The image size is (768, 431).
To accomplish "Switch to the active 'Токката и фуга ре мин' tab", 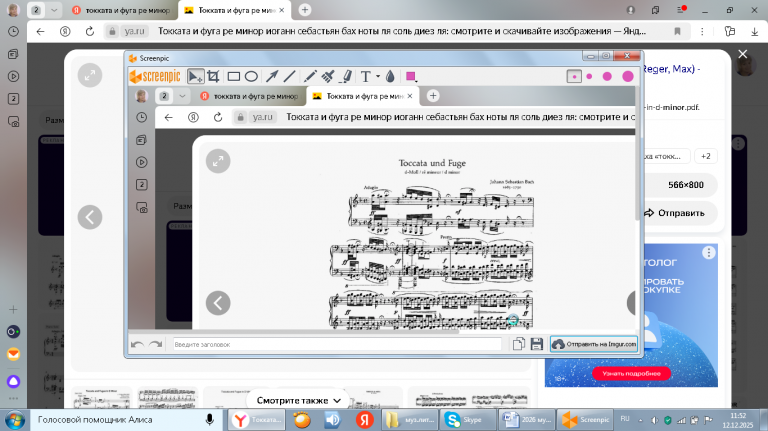I will (x=230, y=10).
